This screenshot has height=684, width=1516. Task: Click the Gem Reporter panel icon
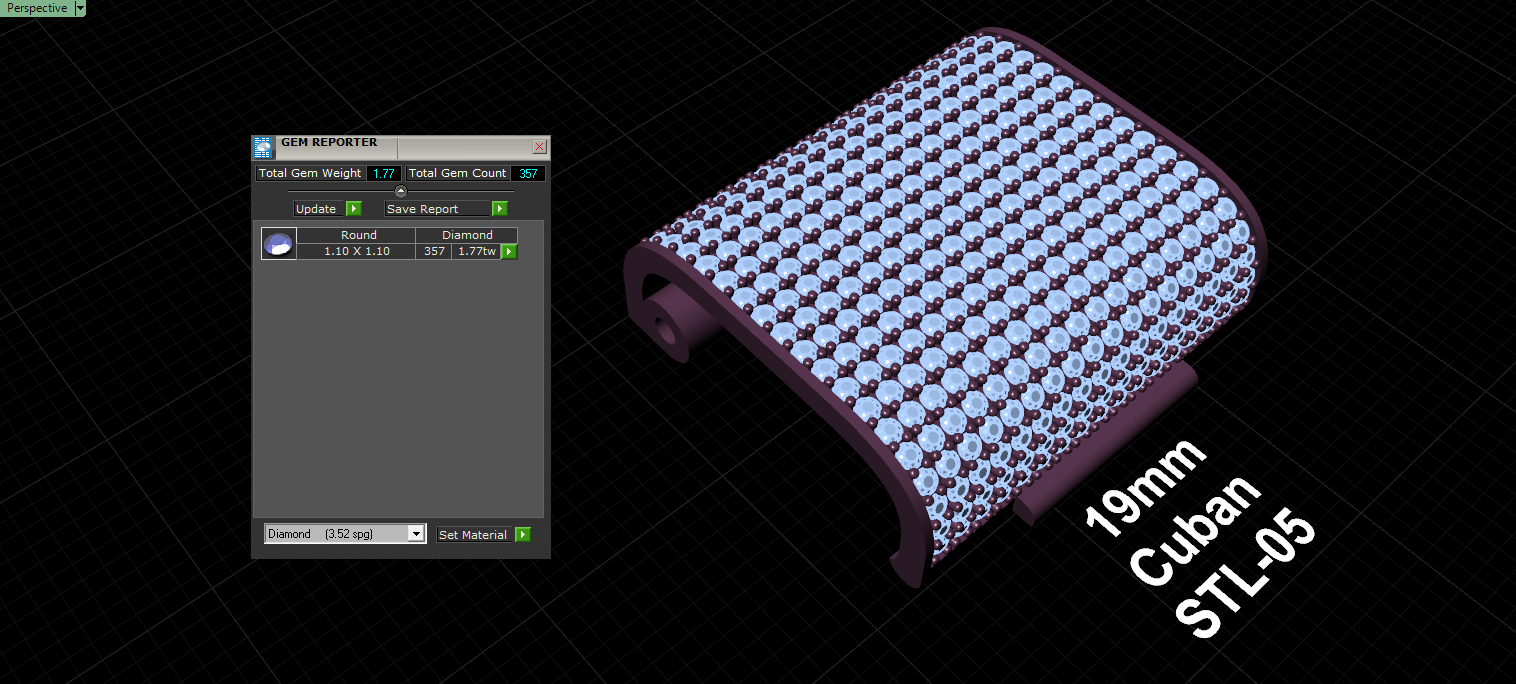coord(264,148)
